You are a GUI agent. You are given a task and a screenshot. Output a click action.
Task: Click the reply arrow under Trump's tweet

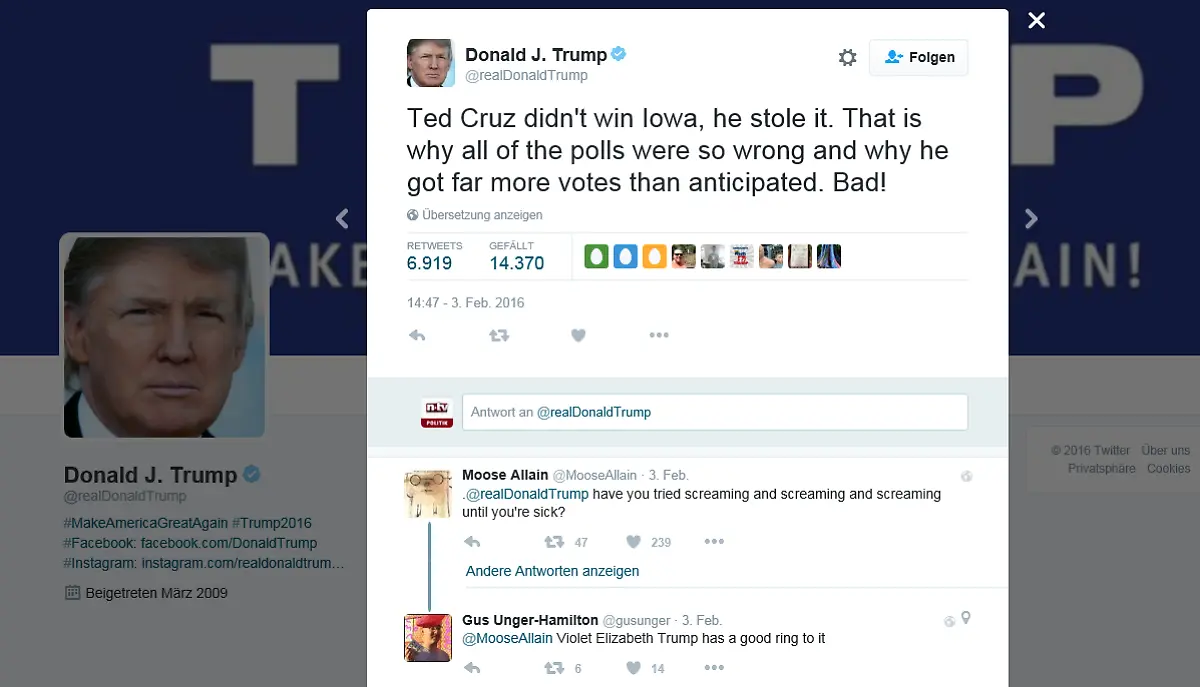click(417, 335)
